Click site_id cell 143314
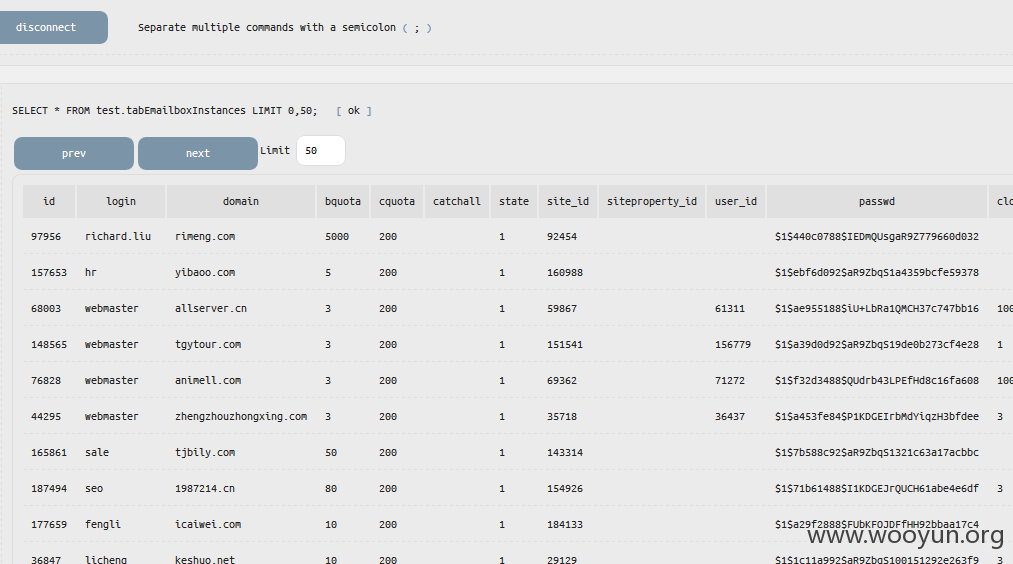1013x564 pixels. point(565,453)
